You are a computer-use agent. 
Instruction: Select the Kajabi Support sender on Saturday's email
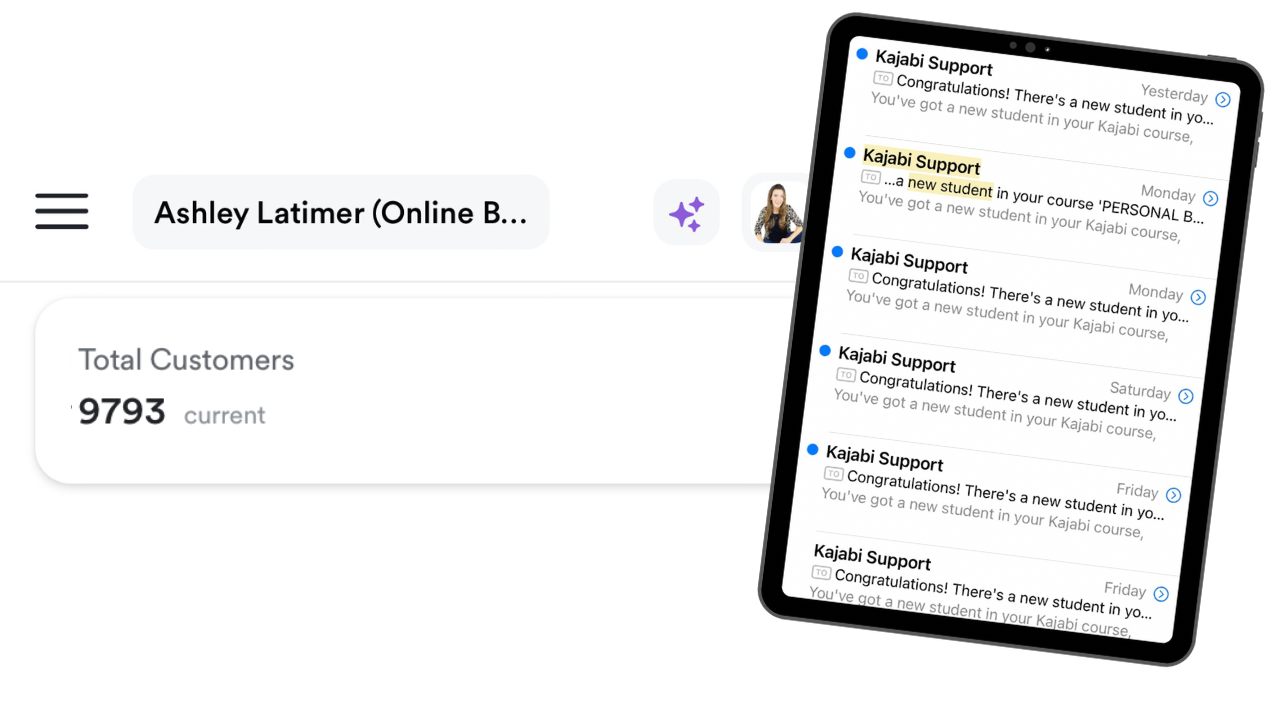coord(897,360)
